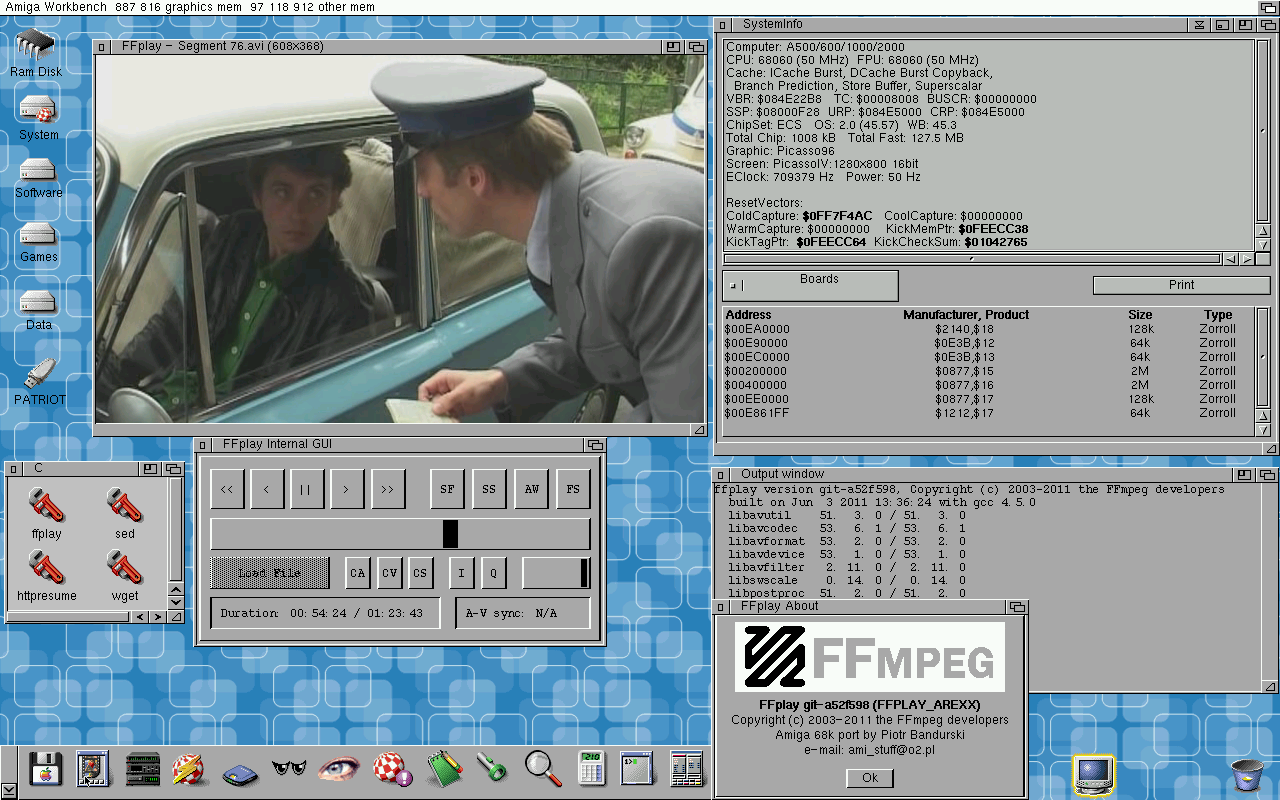The height and width of the screenshot is (800, 1280).
Task: Click the I info button
Action: click(x=461, y=573)
